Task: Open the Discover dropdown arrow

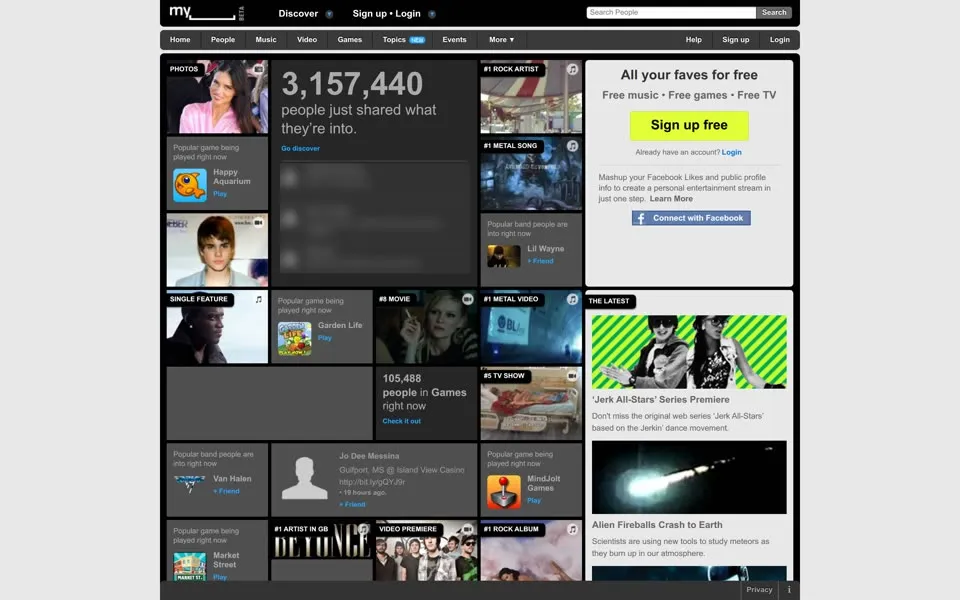Action: point(329,14)
